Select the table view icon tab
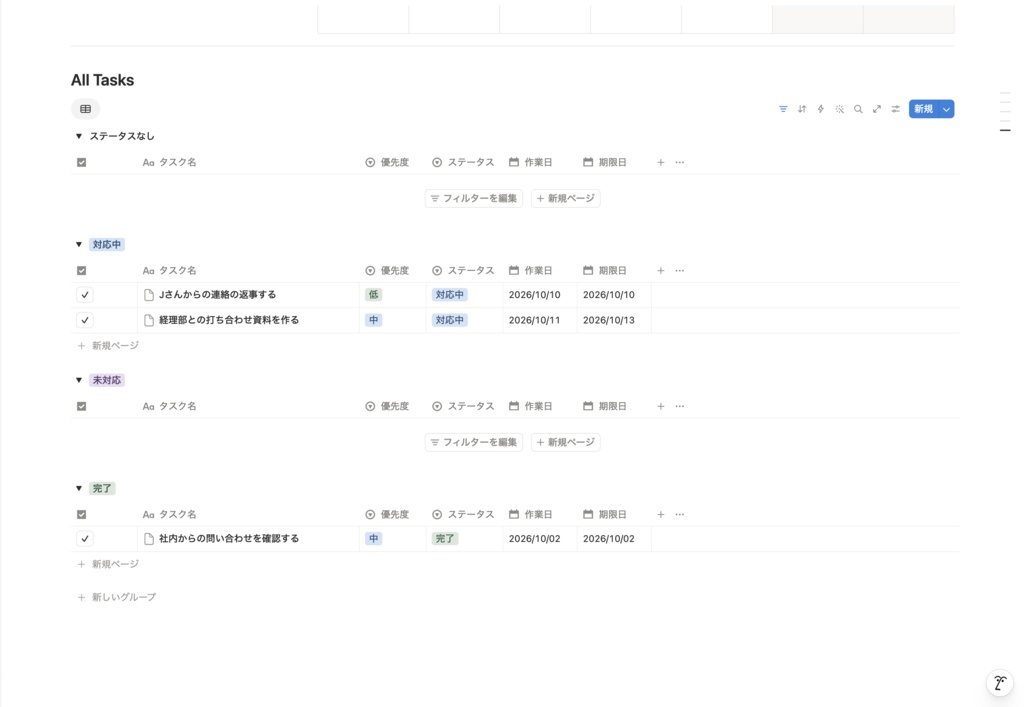 pos(86,109)
